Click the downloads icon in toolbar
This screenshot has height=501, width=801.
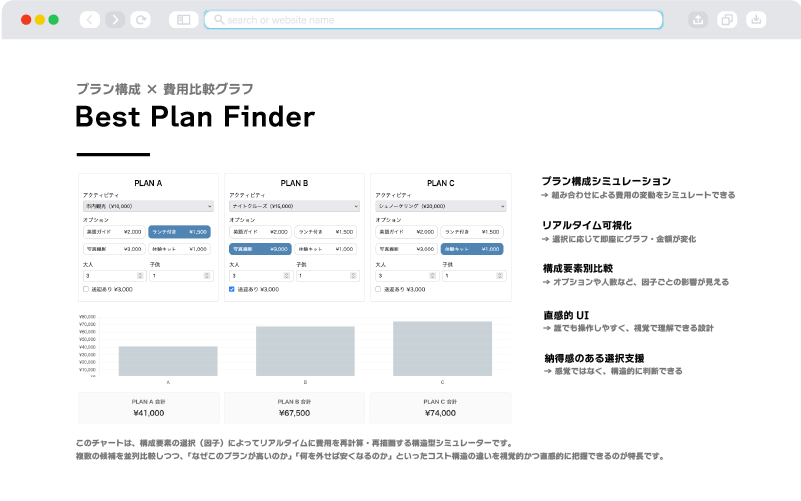pos(756,19)
